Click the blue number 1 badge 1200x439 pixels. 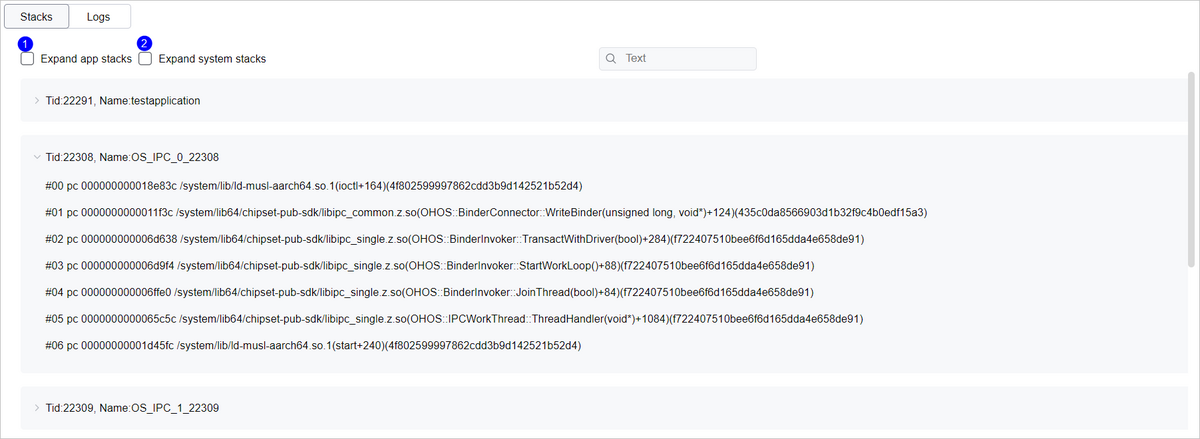click(26, 43)
